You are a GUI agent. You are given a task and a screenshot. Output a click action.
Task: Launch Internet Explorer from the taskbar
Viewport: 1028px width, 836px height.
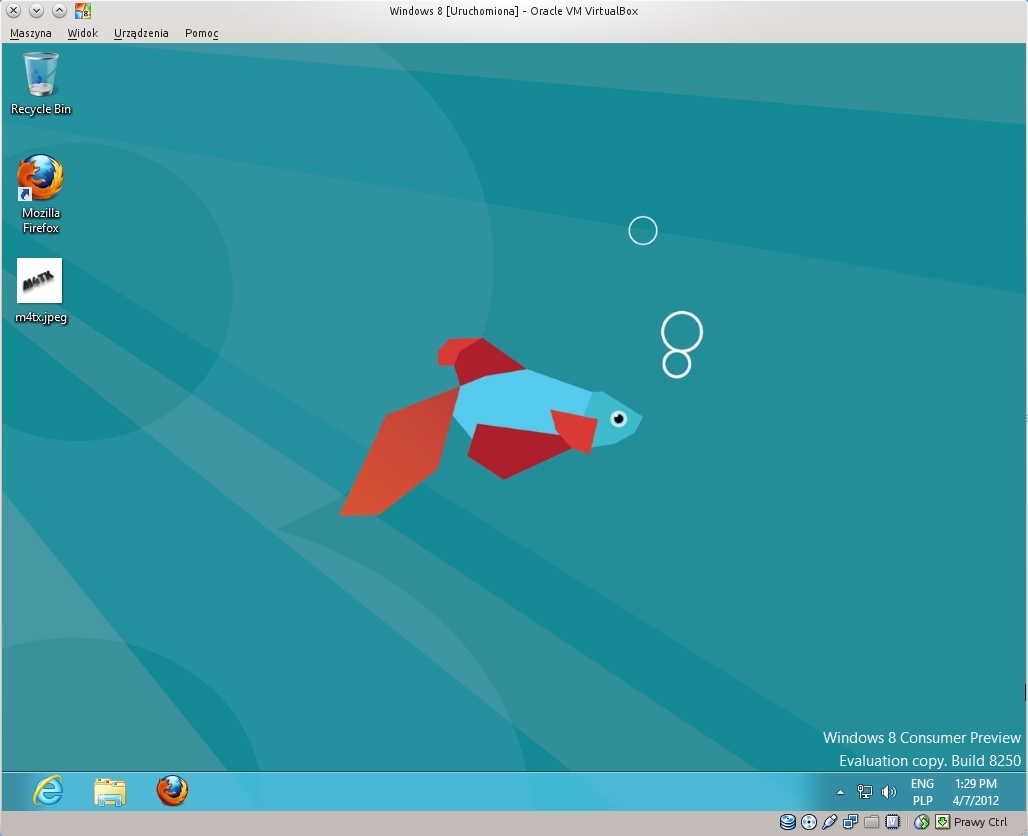[x=48, y=791]
